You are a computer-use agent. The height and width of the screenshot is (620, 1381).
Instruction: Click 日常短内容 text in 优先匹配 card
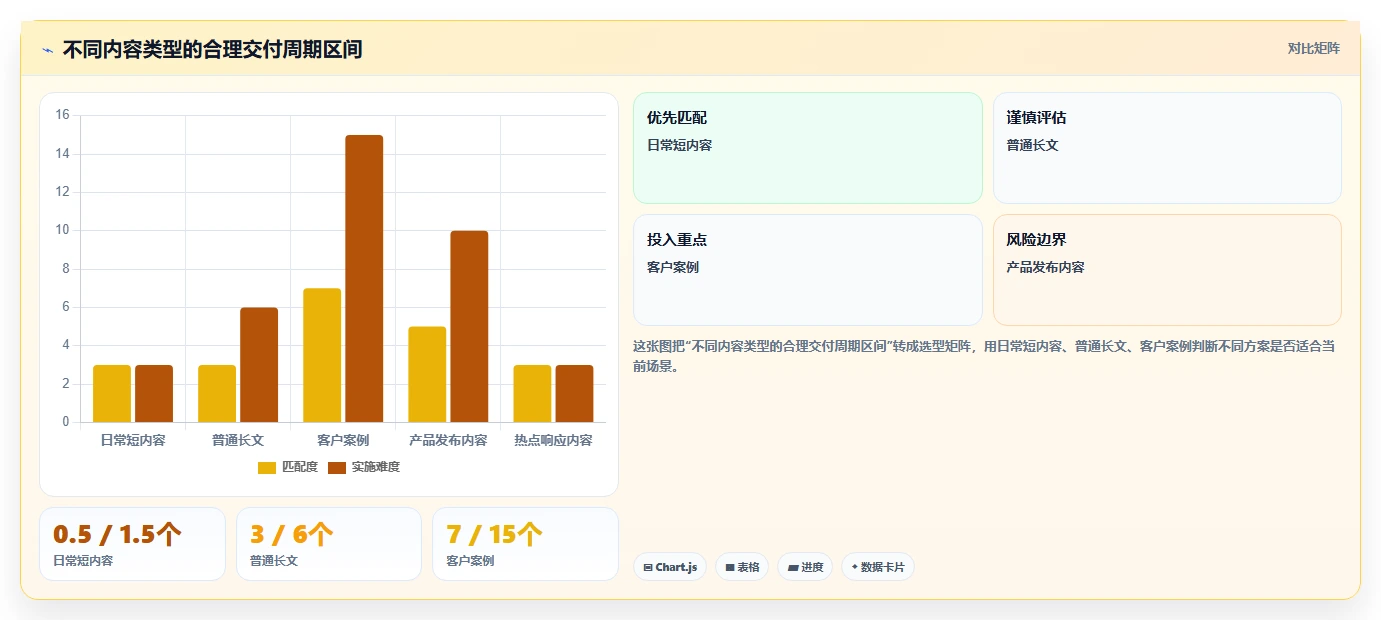click(679, 145)
